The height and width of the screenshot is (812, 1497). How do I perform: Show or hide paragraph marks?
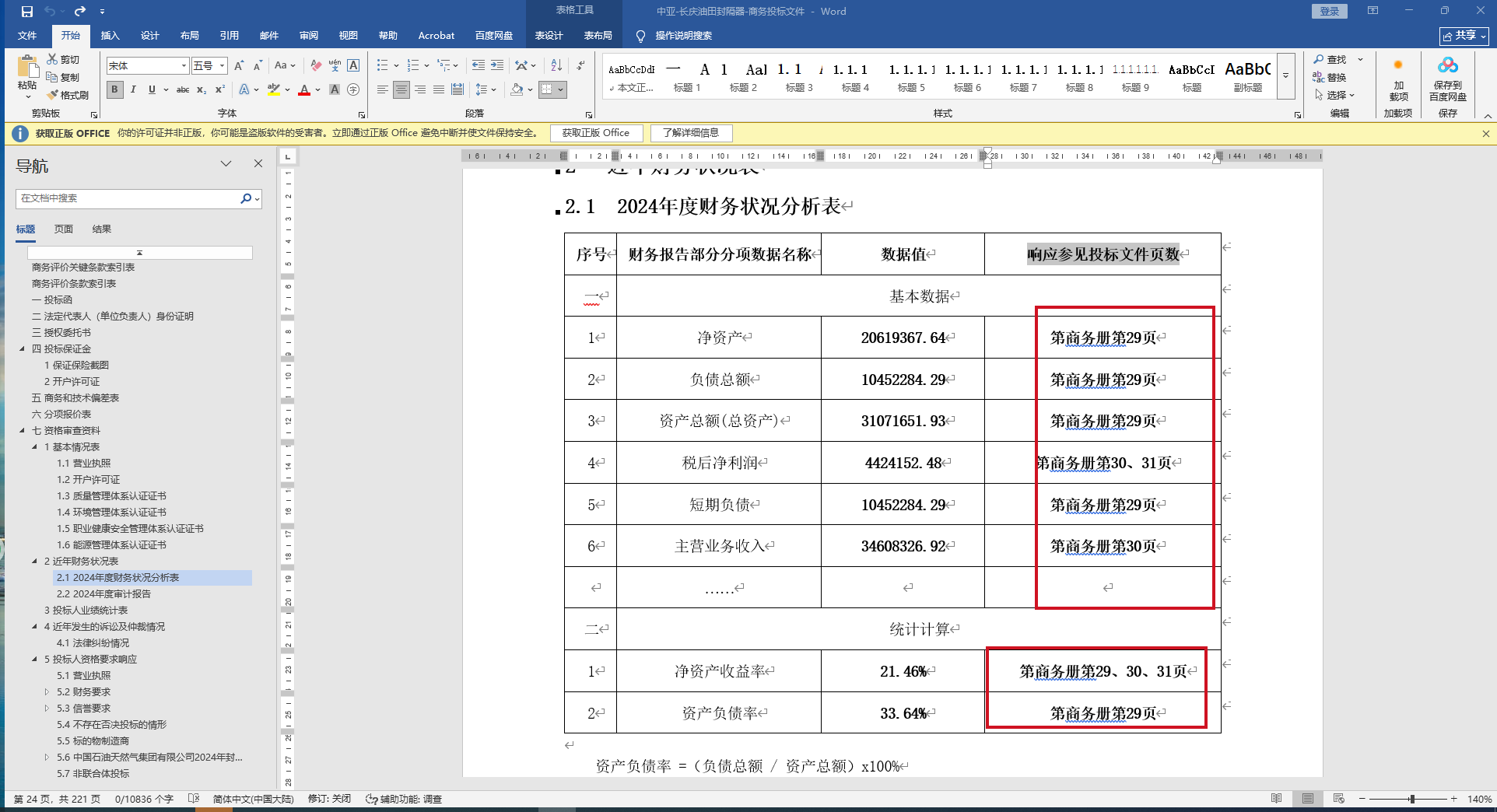pyautogui.click(x=580, y=66)
